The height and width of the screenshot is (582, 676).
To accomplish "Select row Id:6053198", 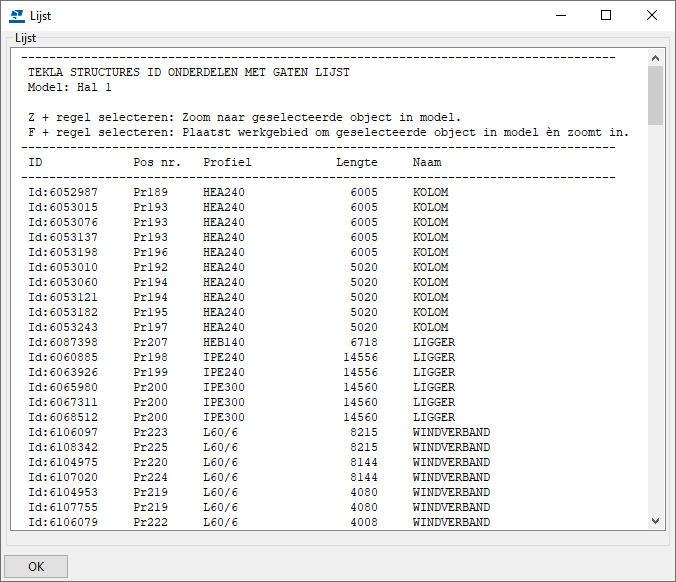I will click(x=238, y=252).
